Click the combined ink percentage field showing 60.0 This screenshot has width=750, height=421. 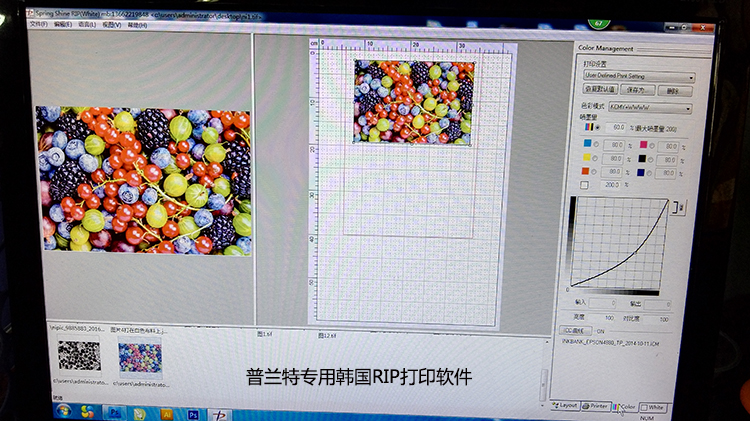616,128
